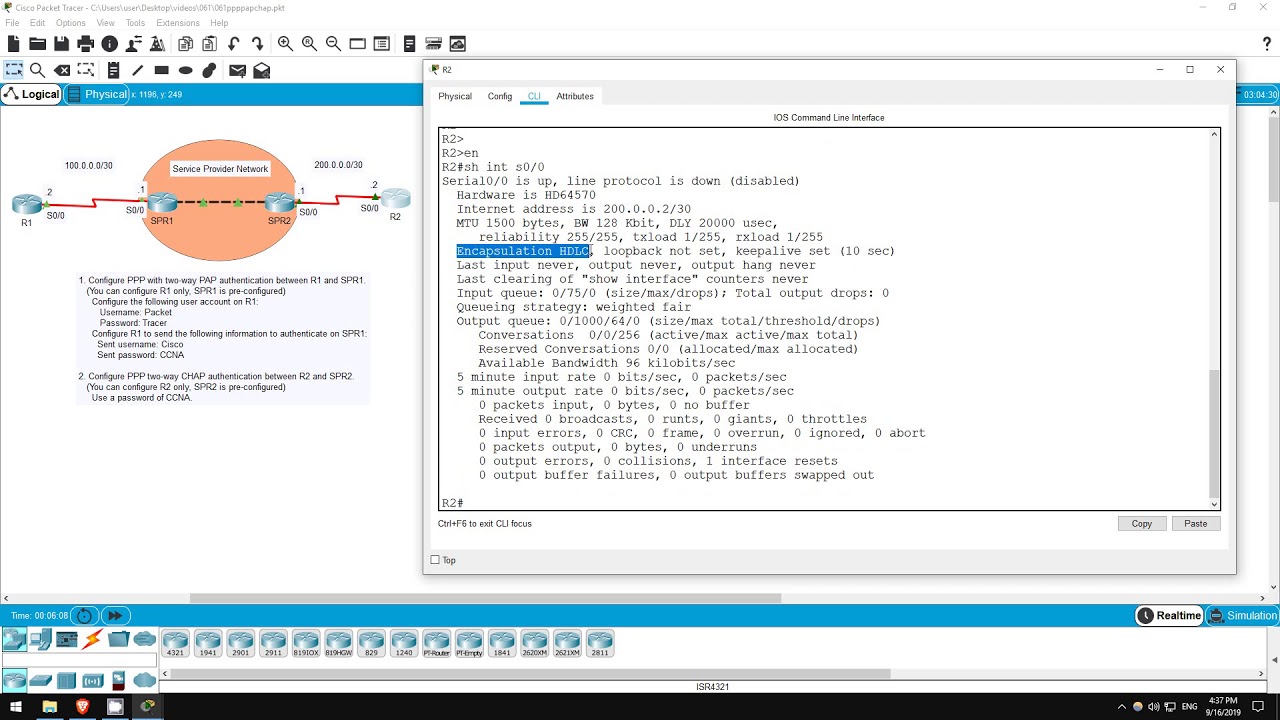Select the 1841 router device

click(502, 644)
